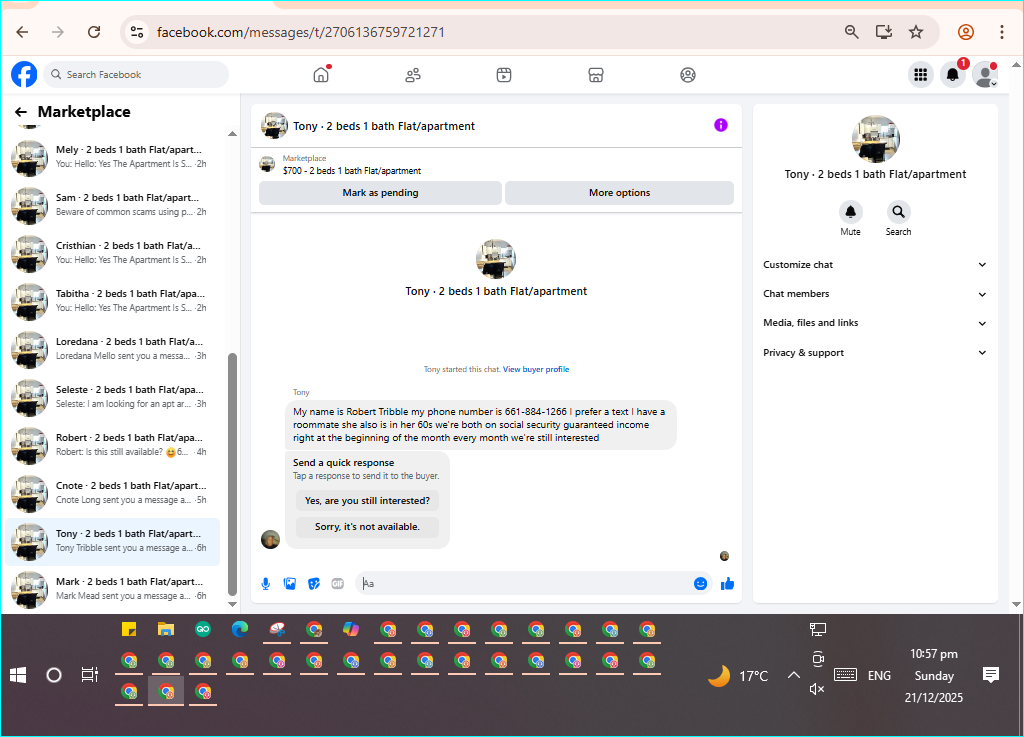Send a thumbs-up like
The image size is (1024, 737).
pos(728,584)
